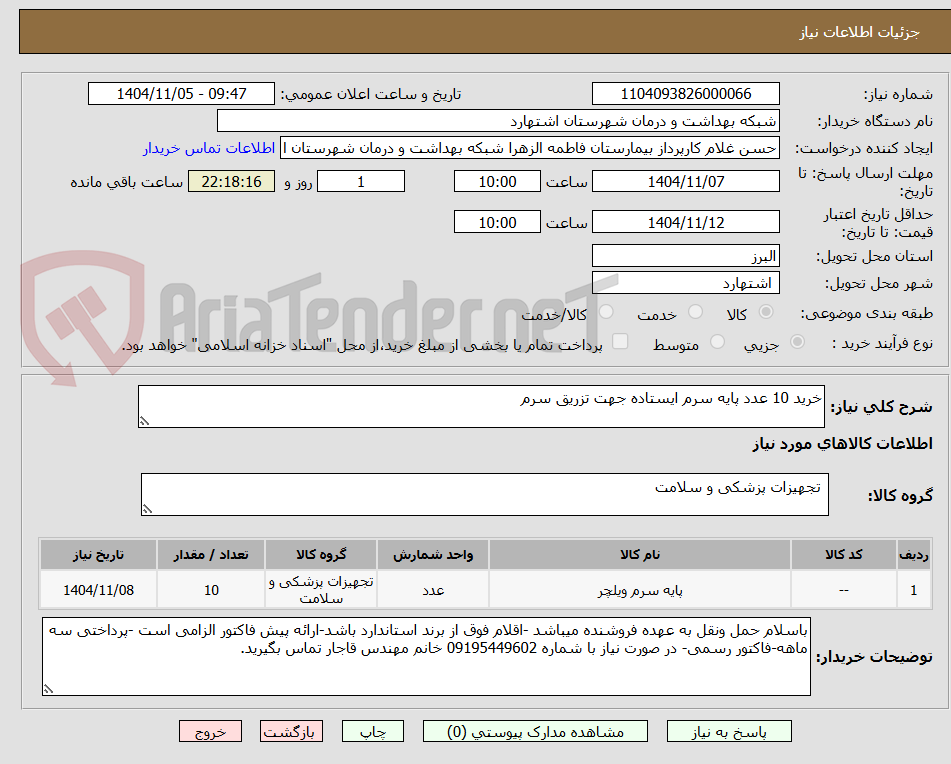This screenshot has height=764, width=951.
Task: Click the 'گروه کالا' table column header
Action: [x=321, y=555]
